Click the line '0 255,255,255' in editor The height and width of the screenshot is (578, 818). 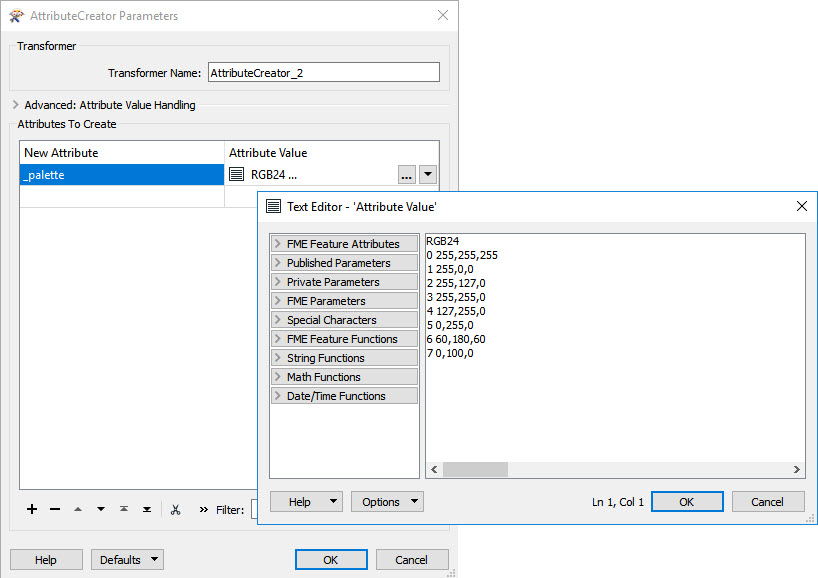462,255
